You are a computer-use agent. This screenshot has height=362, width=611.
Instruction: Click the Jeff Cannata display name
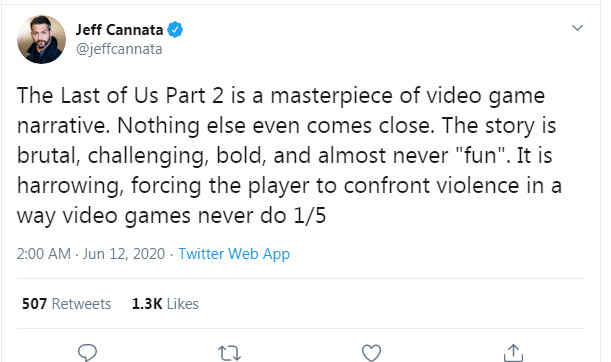119,30
